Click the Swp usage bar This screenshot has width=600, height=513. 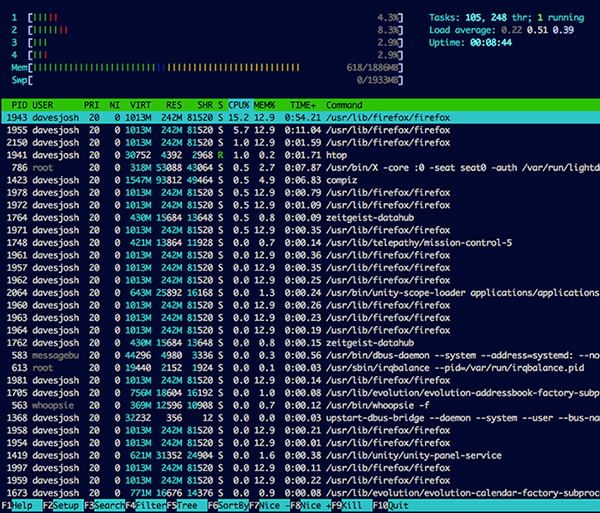click(x=207, y=80)
